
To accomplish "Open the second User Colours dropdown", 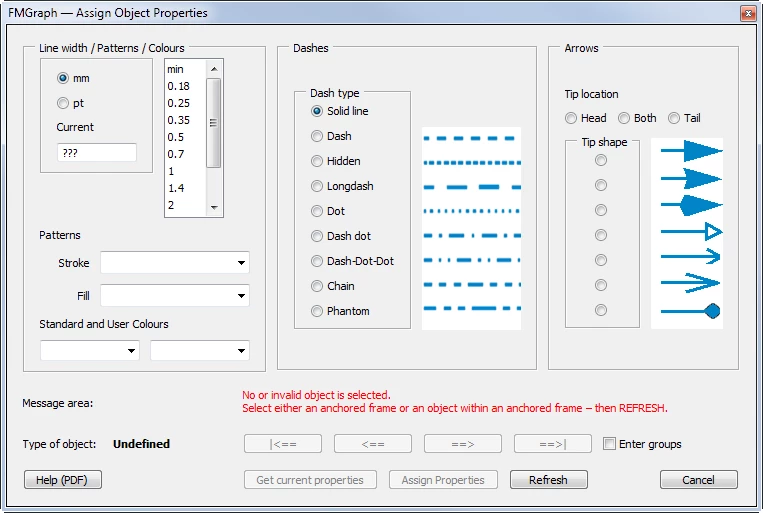I will 200,350.
